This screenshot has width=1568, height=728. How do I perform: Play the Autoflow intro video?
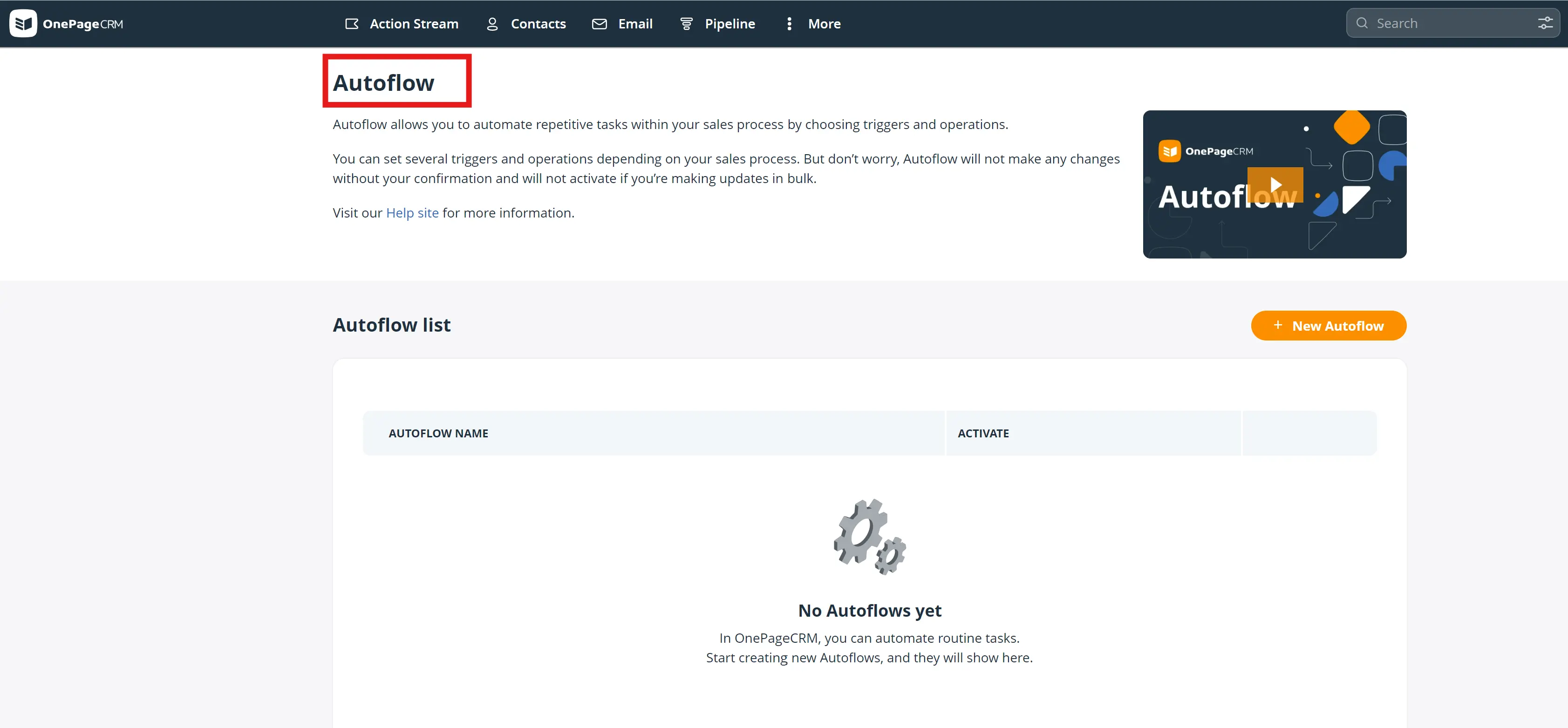[1275, 184]
